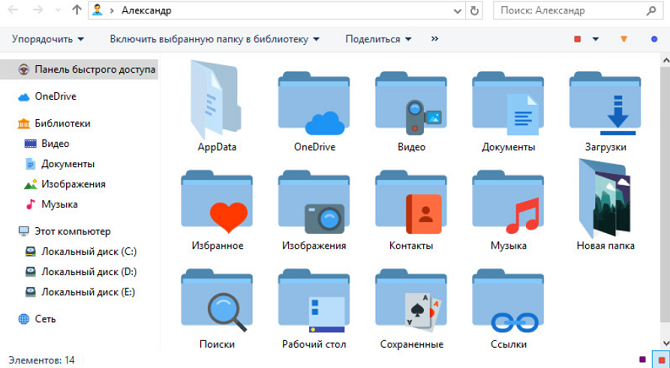Toggle preview pane with orange triangle icon
Image resolution: width=670 pixels, height=368 pixels.
tap(624, 39)
